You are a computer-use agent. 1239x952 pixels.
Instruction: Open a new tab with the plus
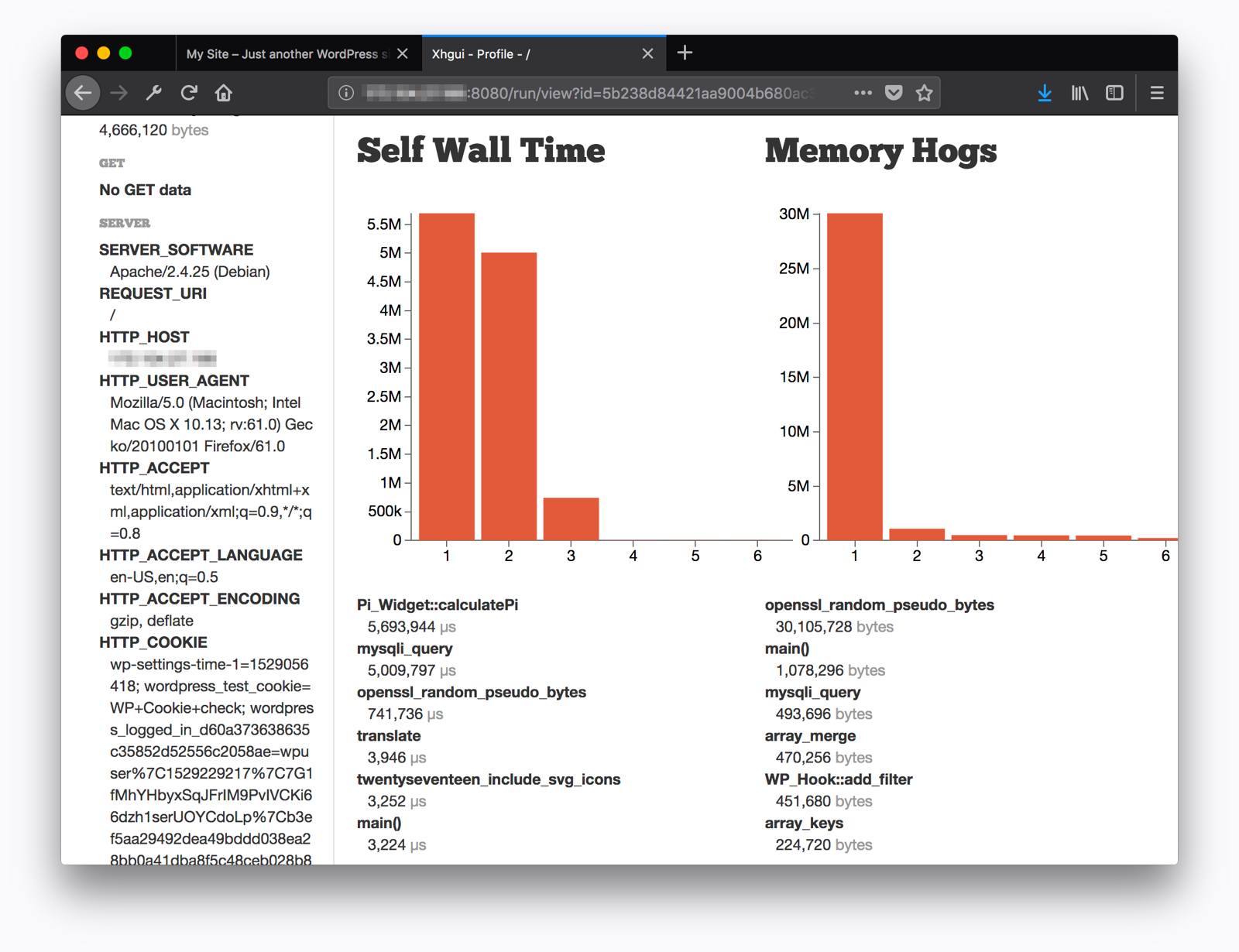685,53
